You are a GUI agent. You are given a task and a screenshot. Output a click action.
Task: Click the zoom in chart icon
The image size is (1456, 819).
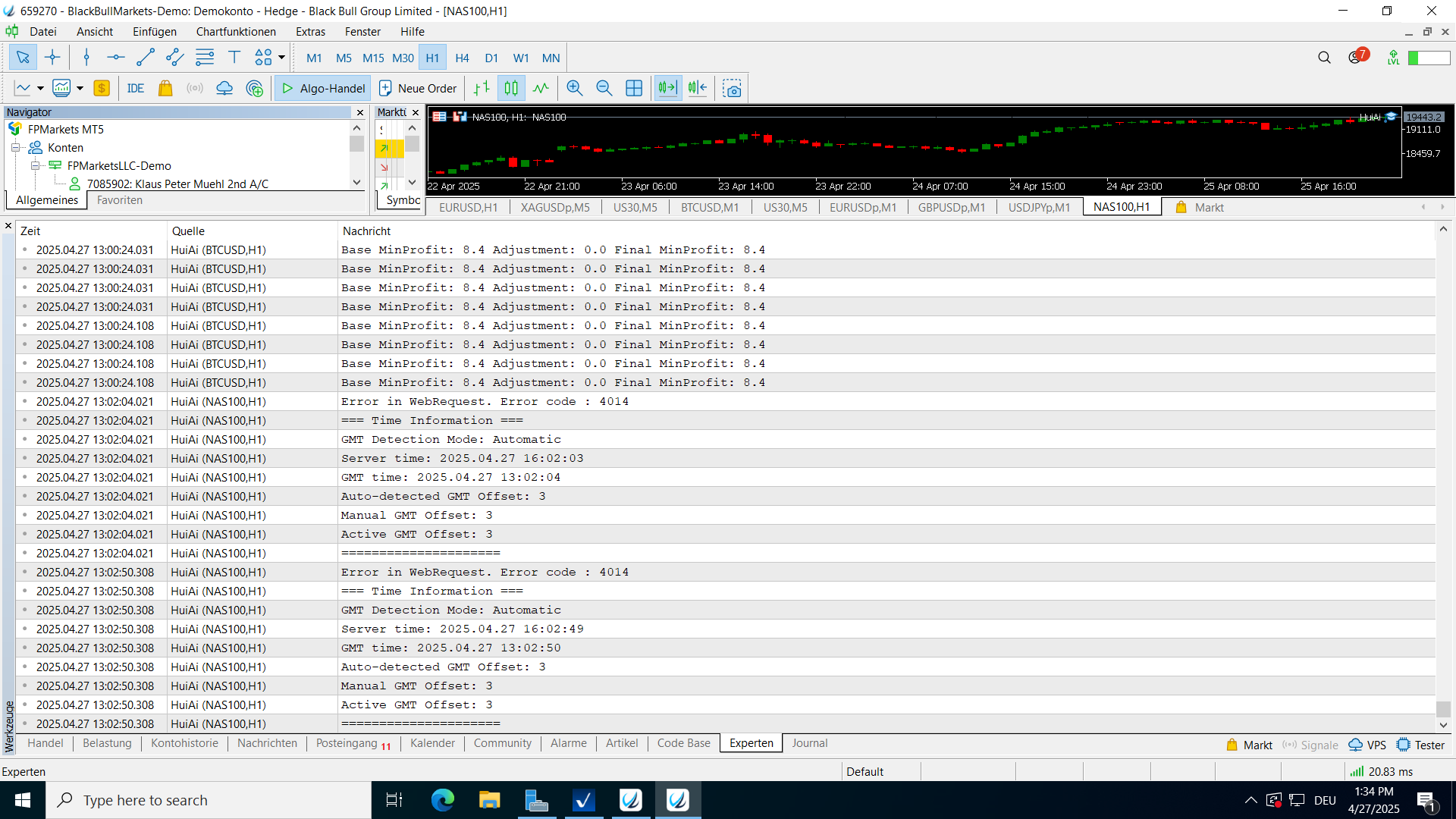[x=575, y=89]
